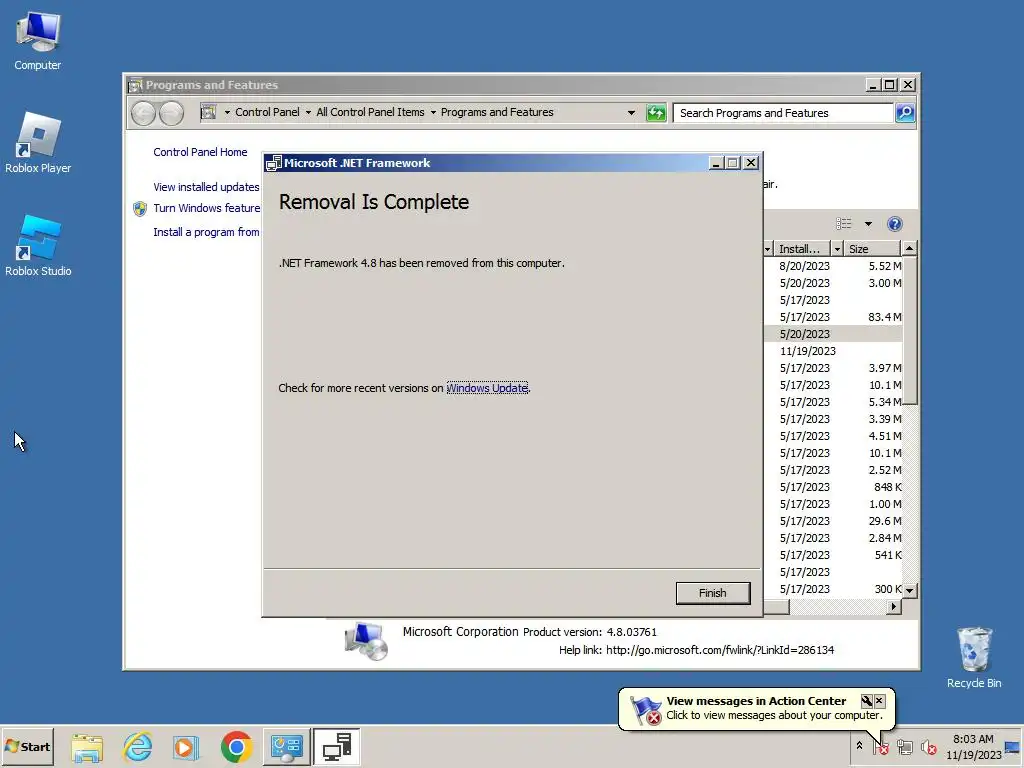Click the Action Center flag tray icon
The width and height of the screenshot is (1024, 768).
pos(881,746)
